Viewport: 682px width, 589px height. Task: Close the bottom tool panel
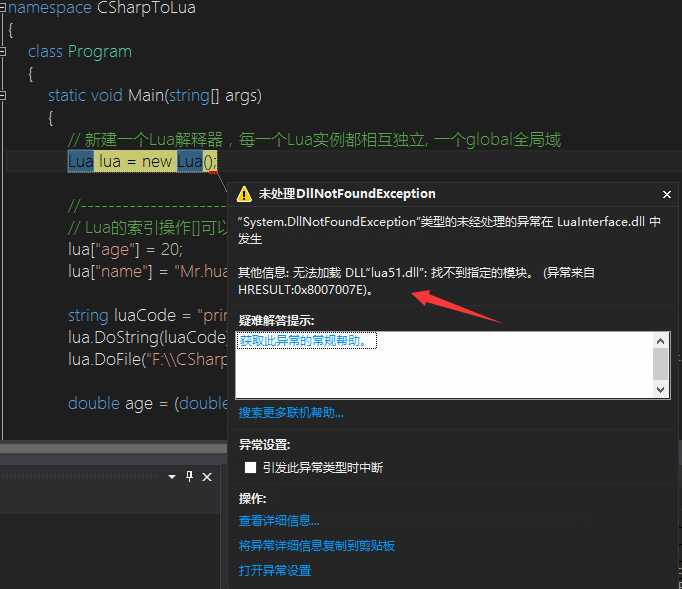click(207, 477)
